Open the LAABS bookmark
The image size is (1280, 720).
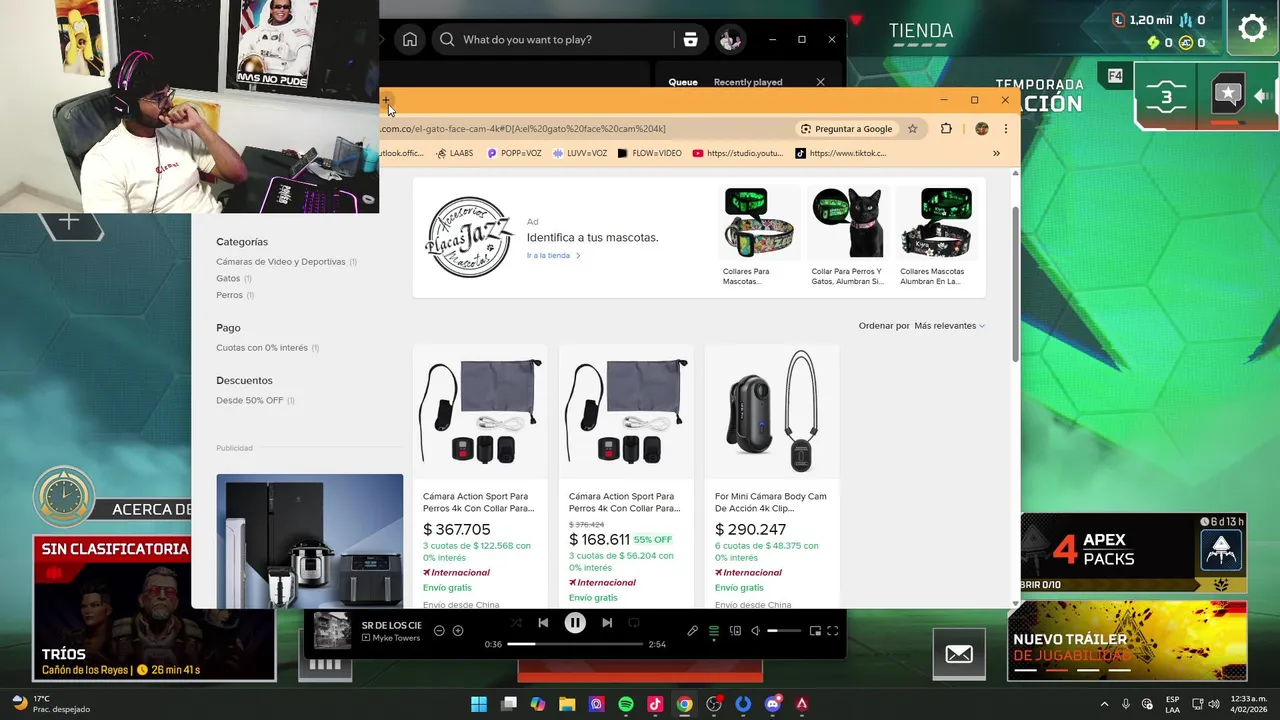click(455, 154)
